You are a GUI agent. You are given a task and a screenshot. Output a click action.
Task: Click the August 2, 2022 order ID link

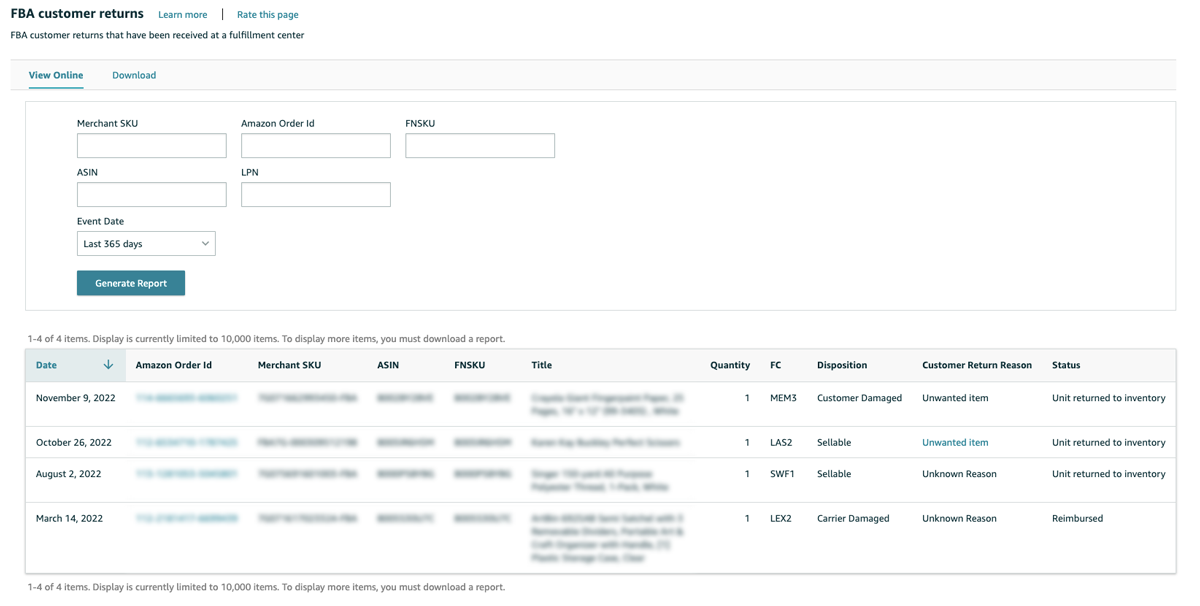[186, 474]
